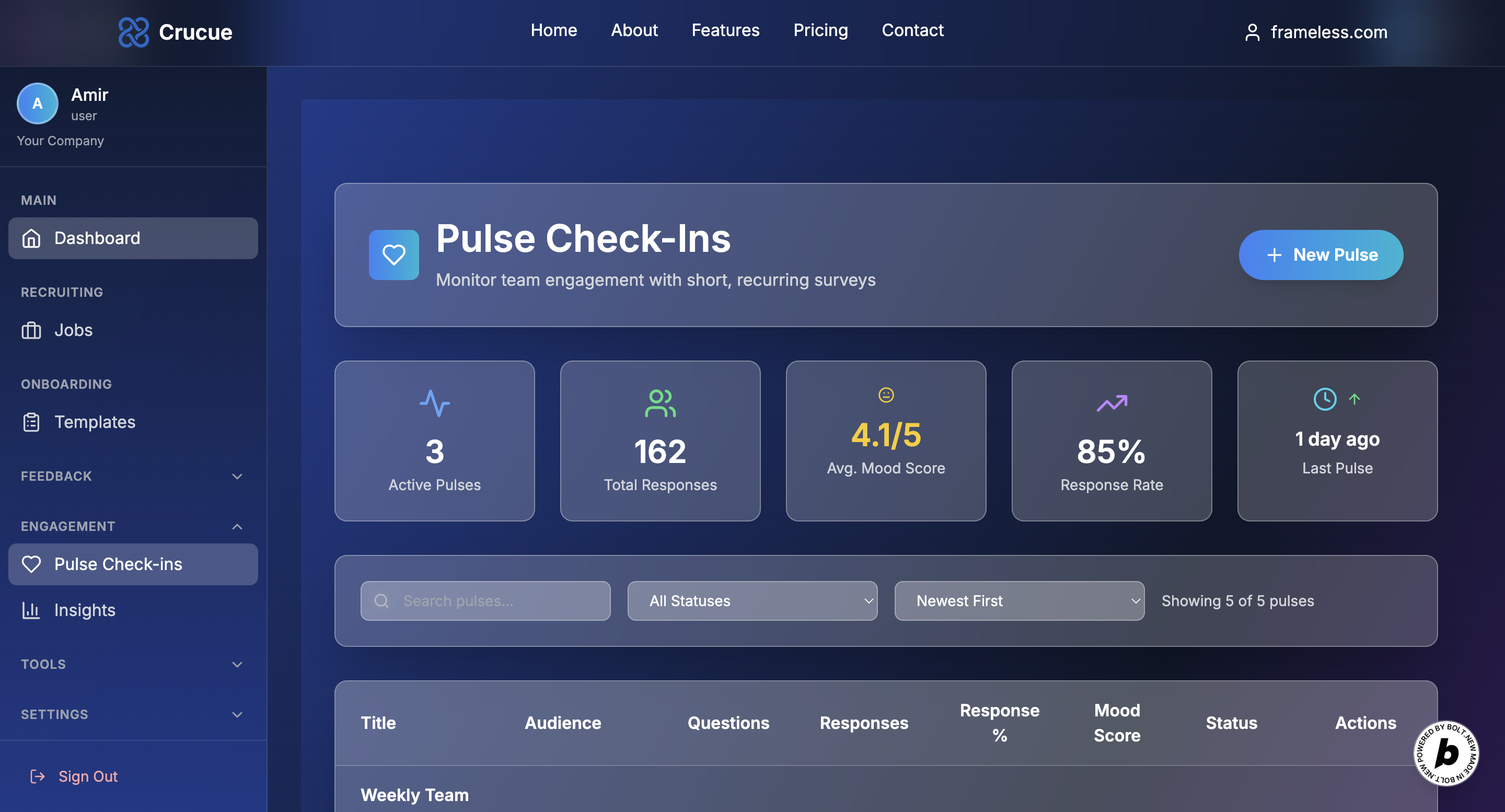Open the Newest First sort dropdown
Viewport: 1505px width, 812px height.
1019,600
